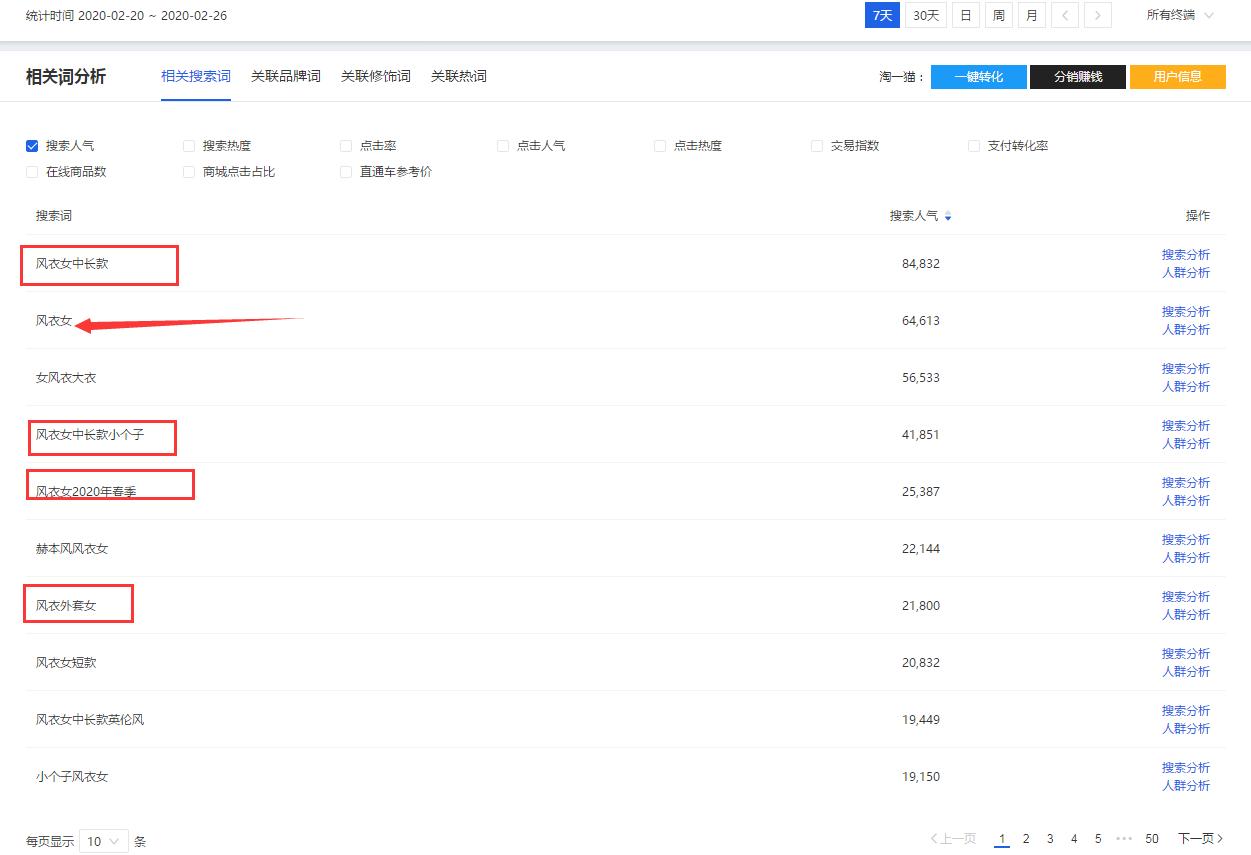Open 搜索分析 for 风衣女中长款

[1186, 255]
